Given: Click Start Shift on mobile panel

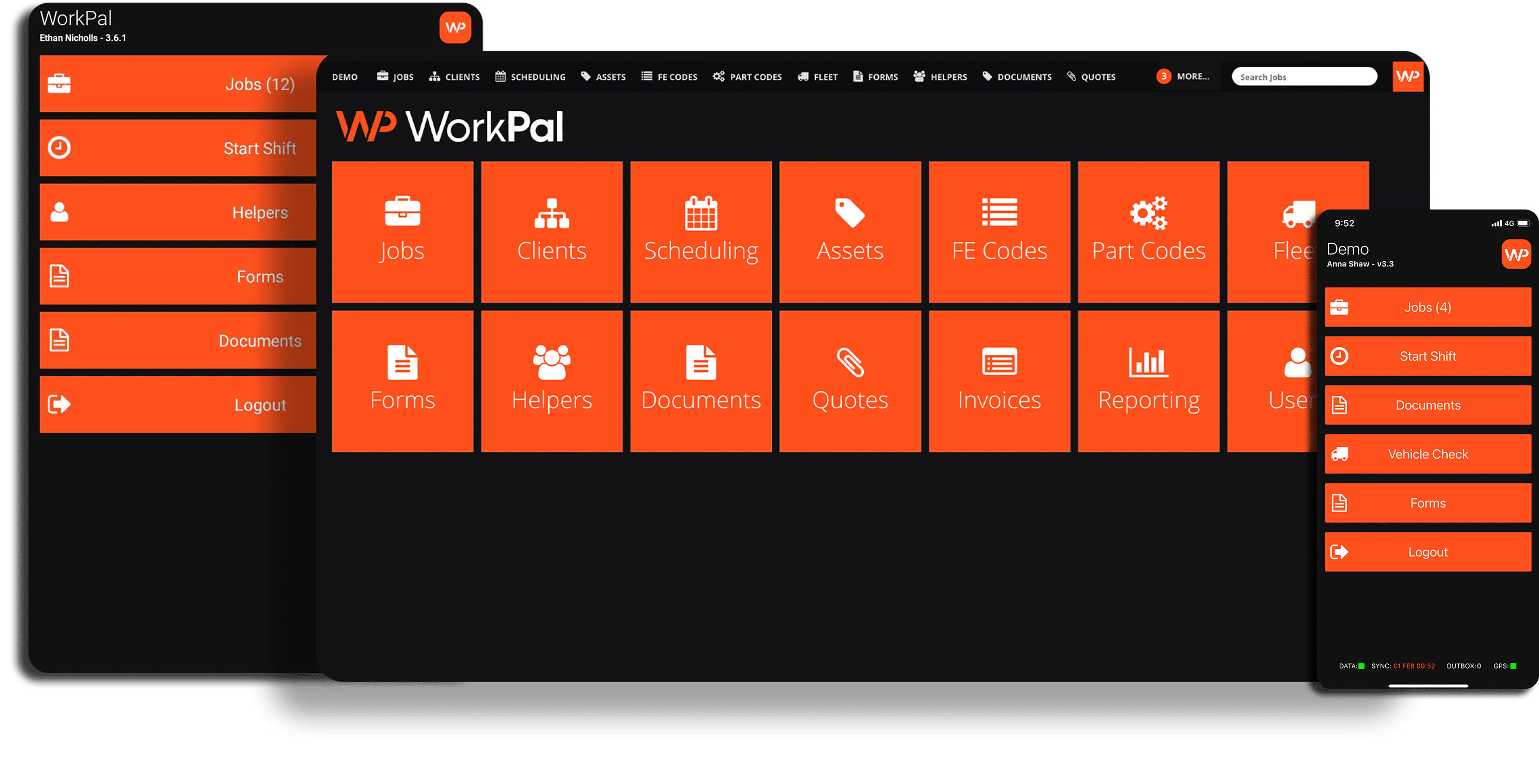Looking at the screenshot, I should 1427,355.
